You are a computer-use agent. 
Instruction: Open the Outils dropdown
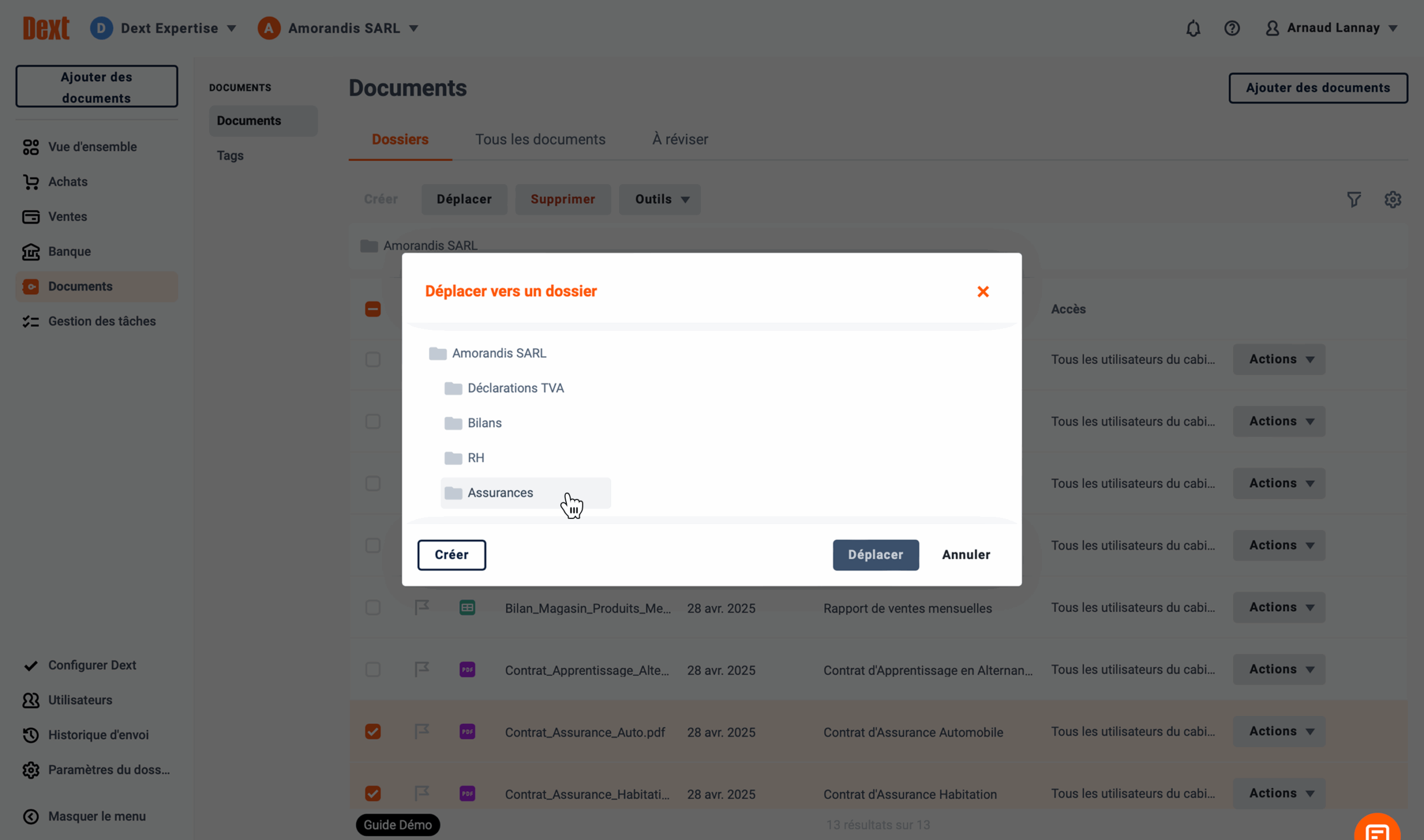[659, 199]
